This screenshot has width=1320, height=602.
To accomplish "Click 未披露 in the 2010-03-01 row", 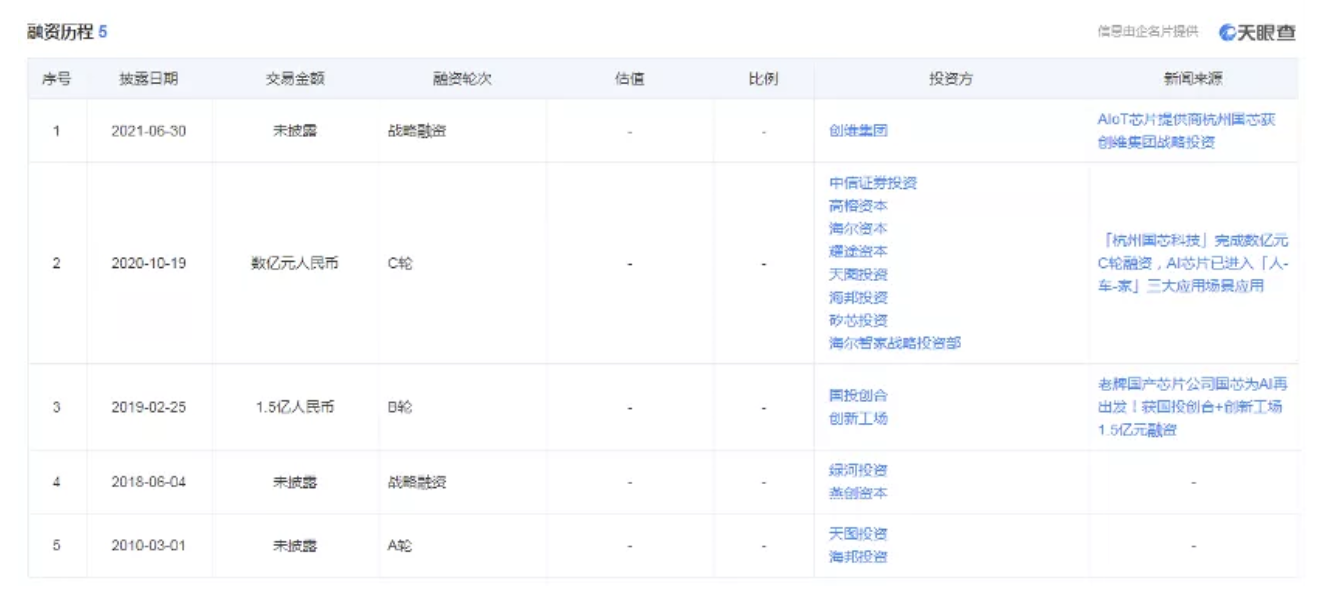I will pos(295,546).
